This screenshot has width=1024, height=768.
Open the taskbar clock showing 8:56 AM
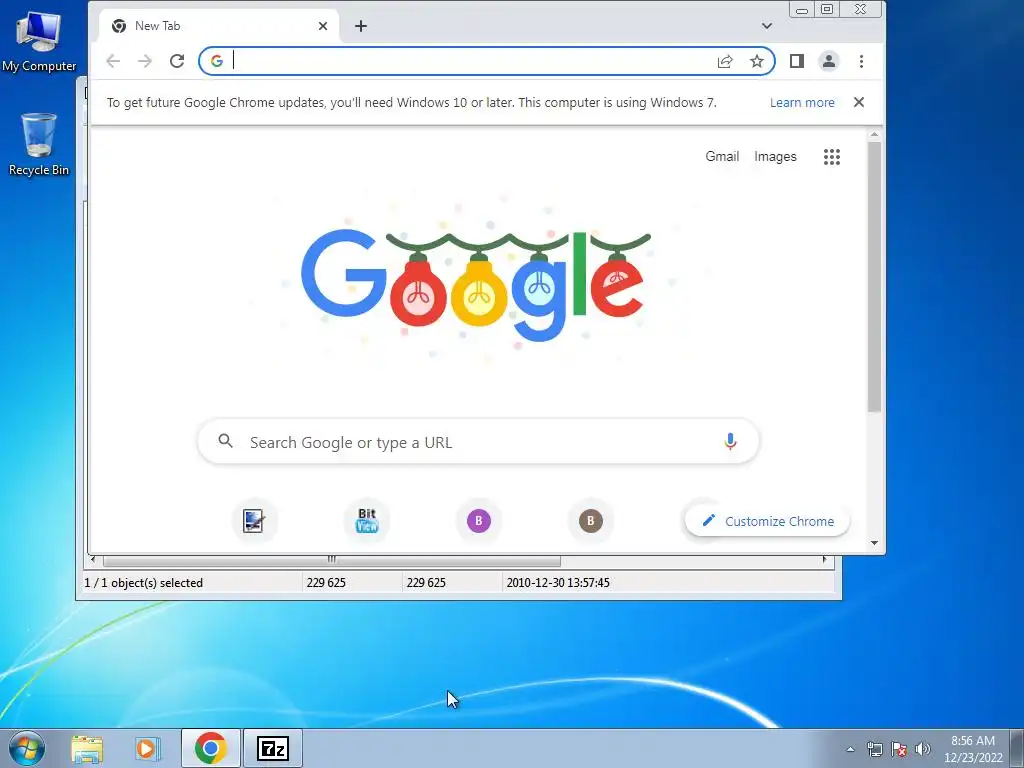click(973, 749)
